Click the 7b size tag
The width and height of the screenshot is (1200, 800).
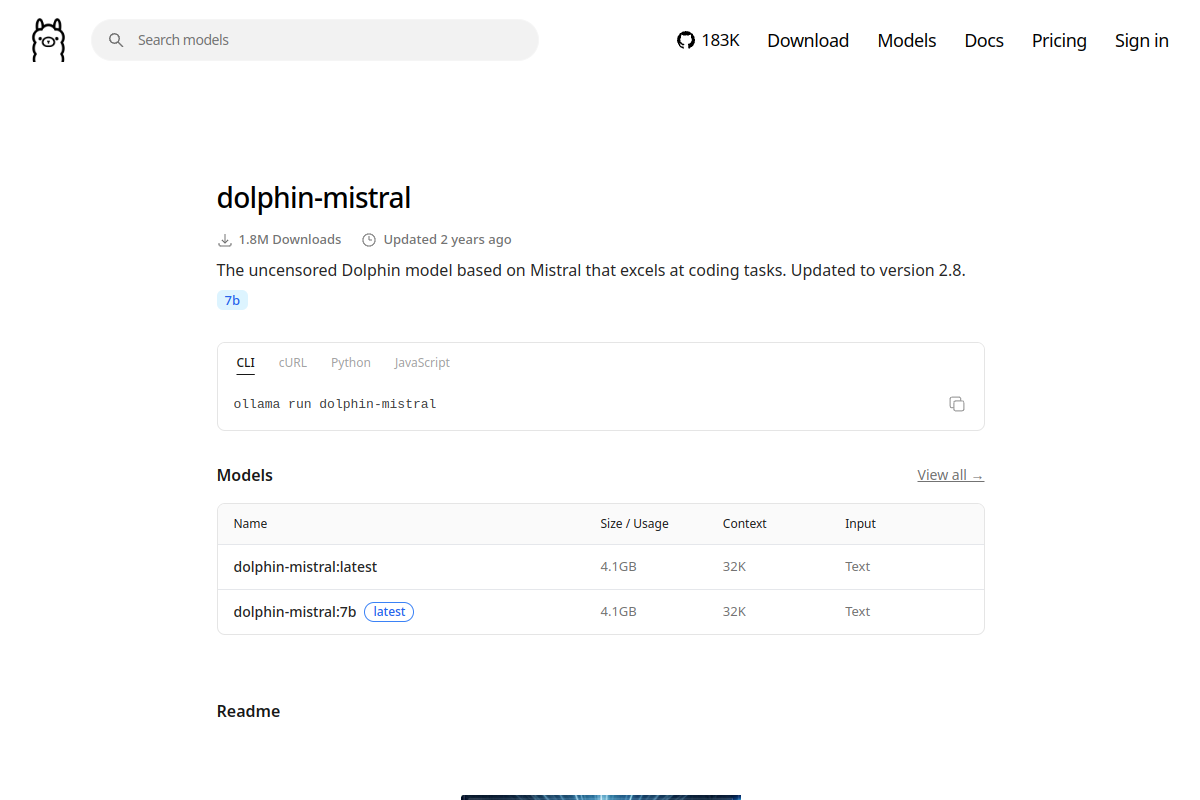click(x=232, y=300)
